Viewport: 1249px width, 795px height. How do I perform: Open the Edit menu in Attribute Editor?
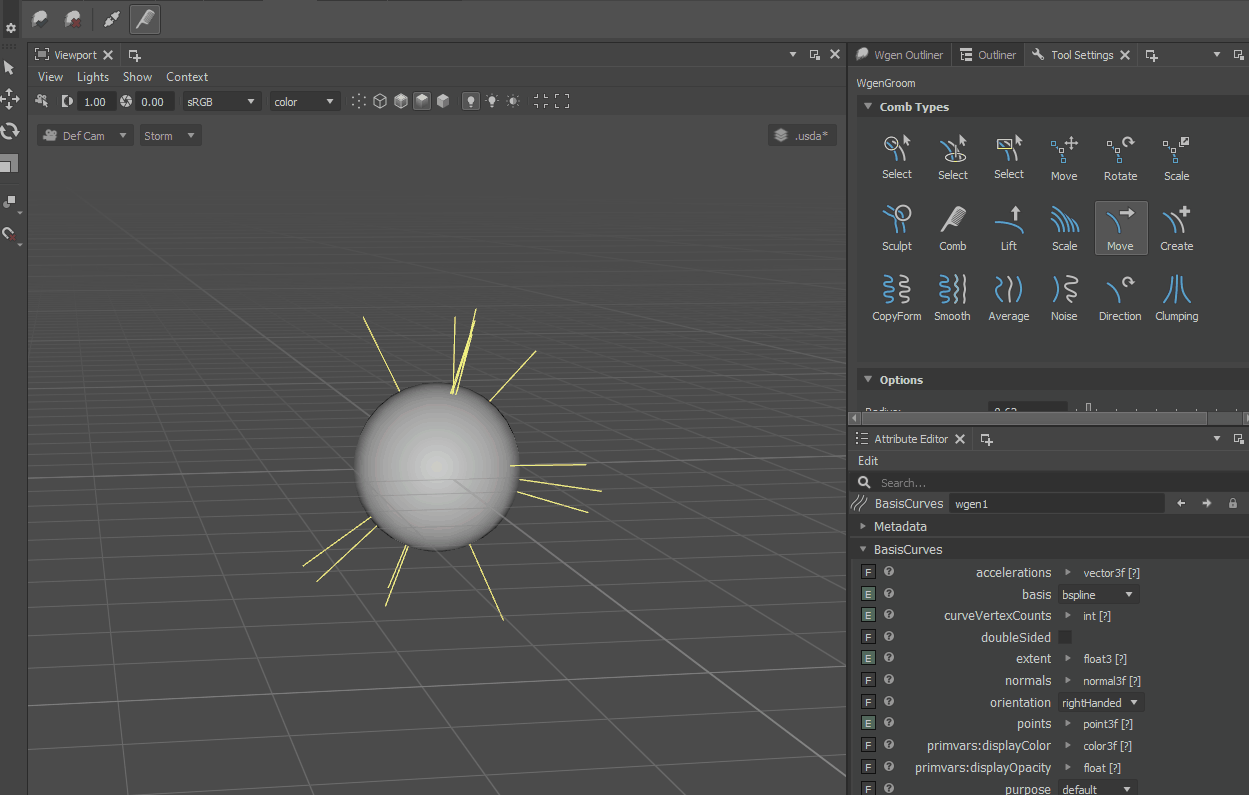pyautogui.click(x=868, y=461)
